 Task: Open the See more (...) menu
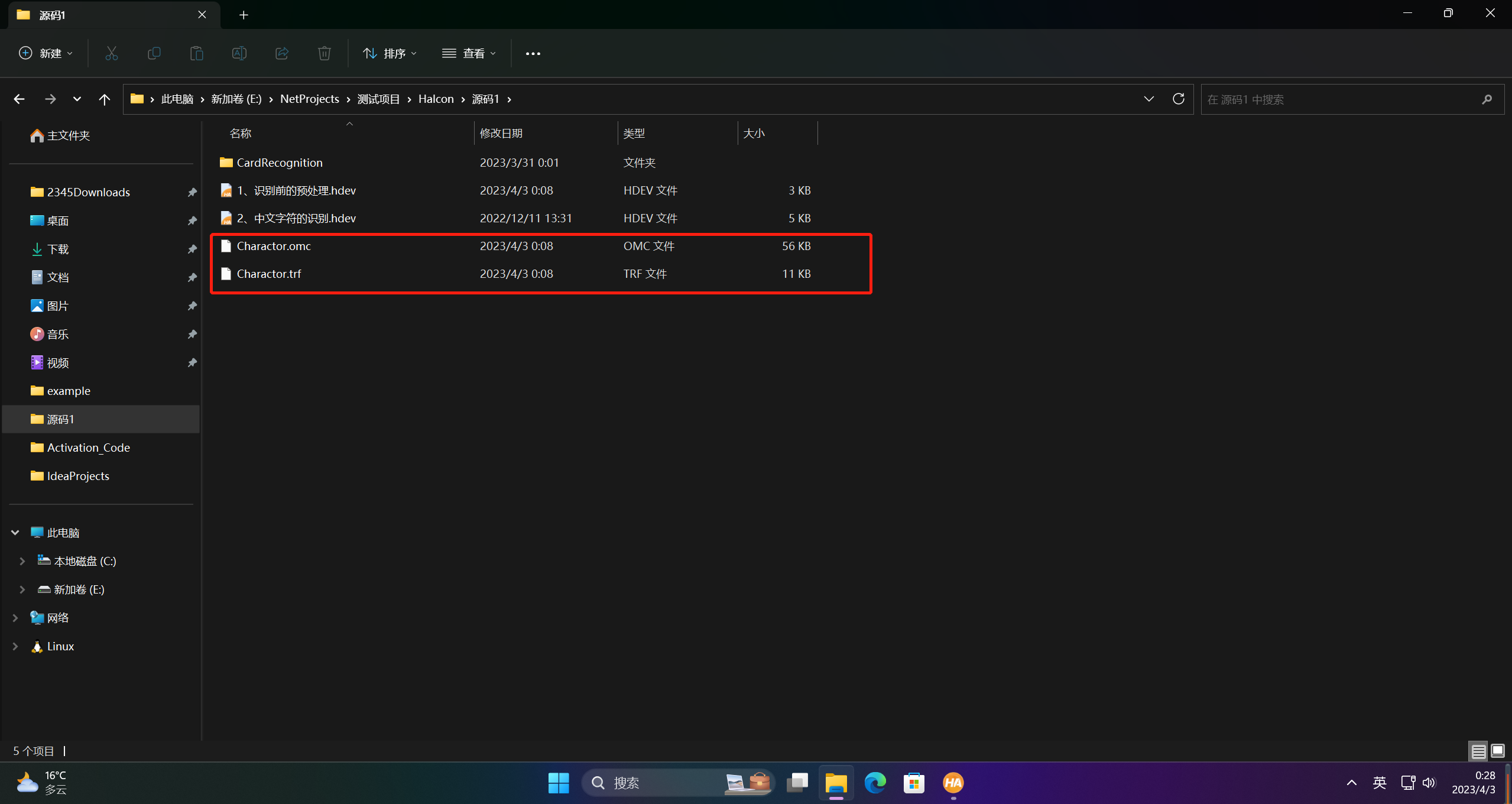point(533,53)
